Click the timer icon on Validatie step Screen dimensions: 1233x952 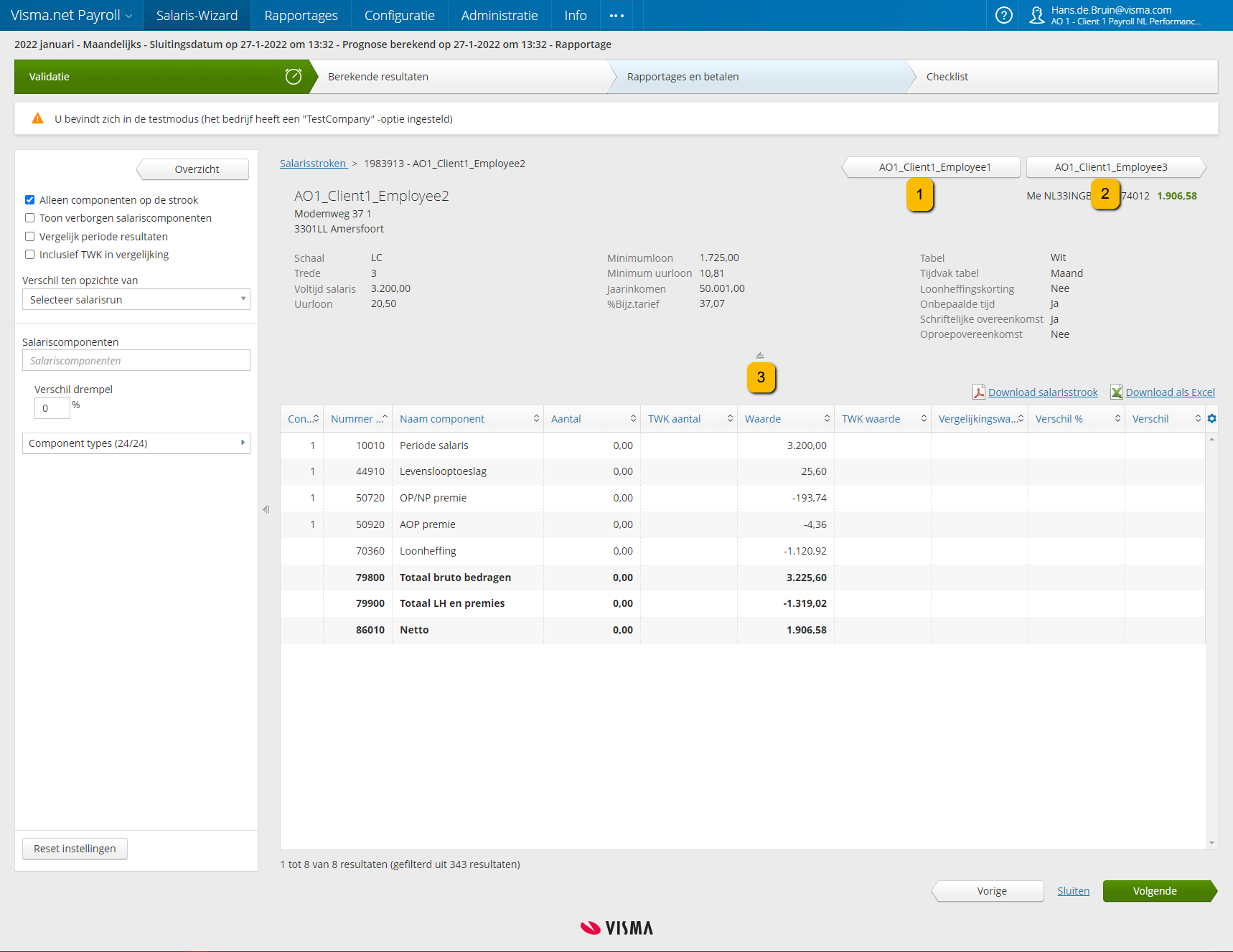tap(293, 76)
